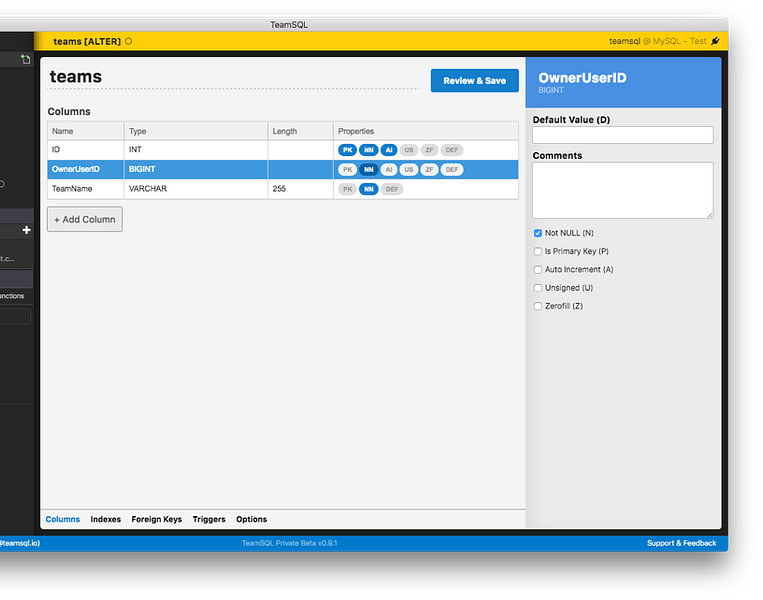Check the Is Primary Key (P) checkbox
This screenshot has width=763, height=600.
(x=538, y=251)
